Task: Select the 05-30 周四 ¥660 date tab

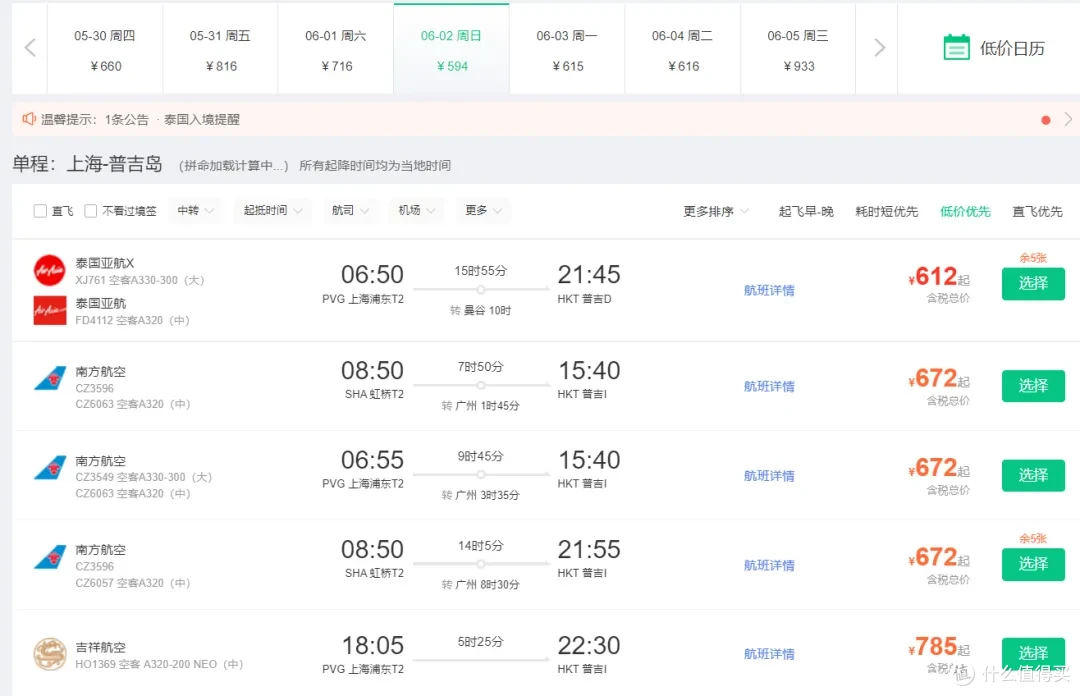Action: tap(105, 48)
